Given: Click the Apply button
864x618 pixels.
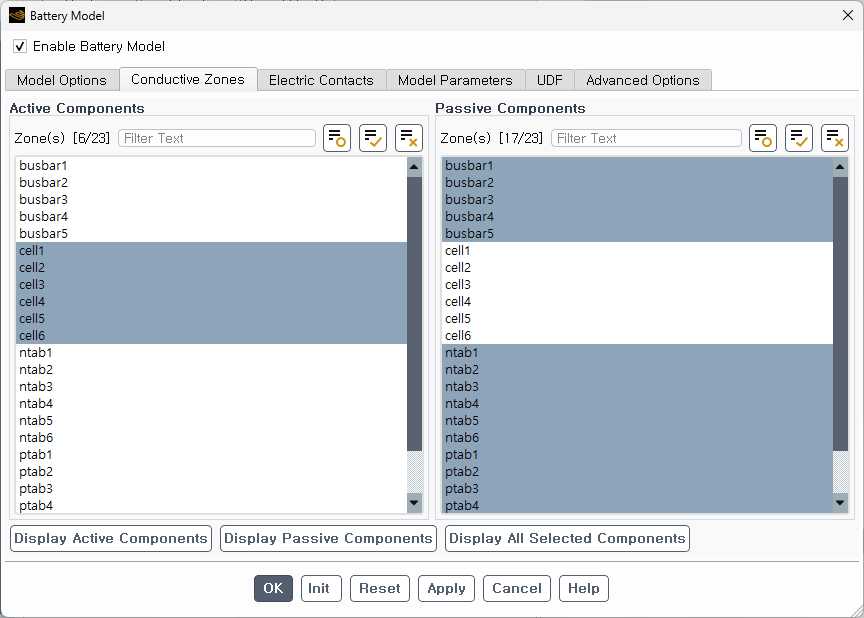Looking at the screenshot, I should click(x=446, y=588).
